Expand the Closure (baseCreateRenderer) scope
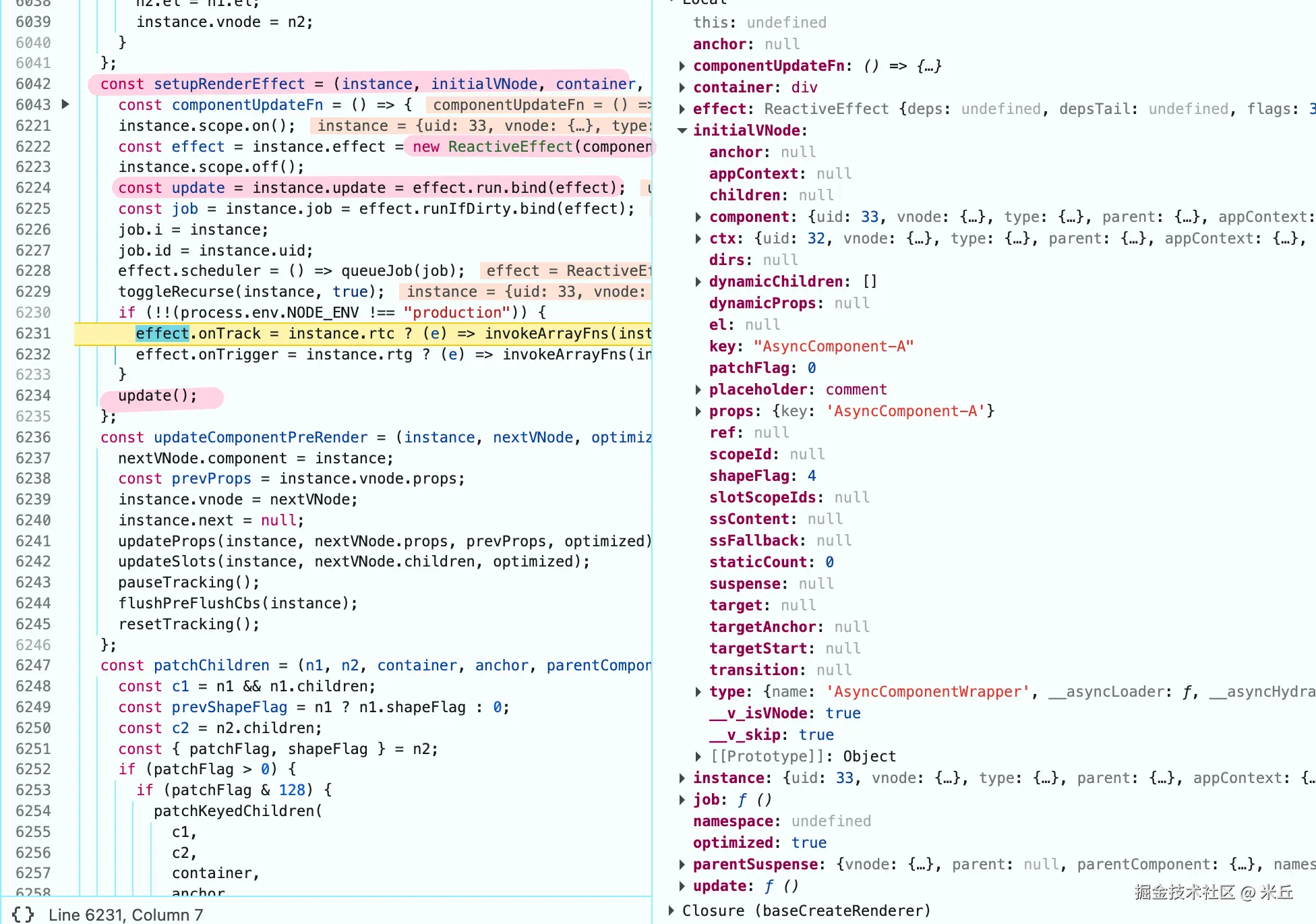The image size is (1316, 924). click(671, 911)
